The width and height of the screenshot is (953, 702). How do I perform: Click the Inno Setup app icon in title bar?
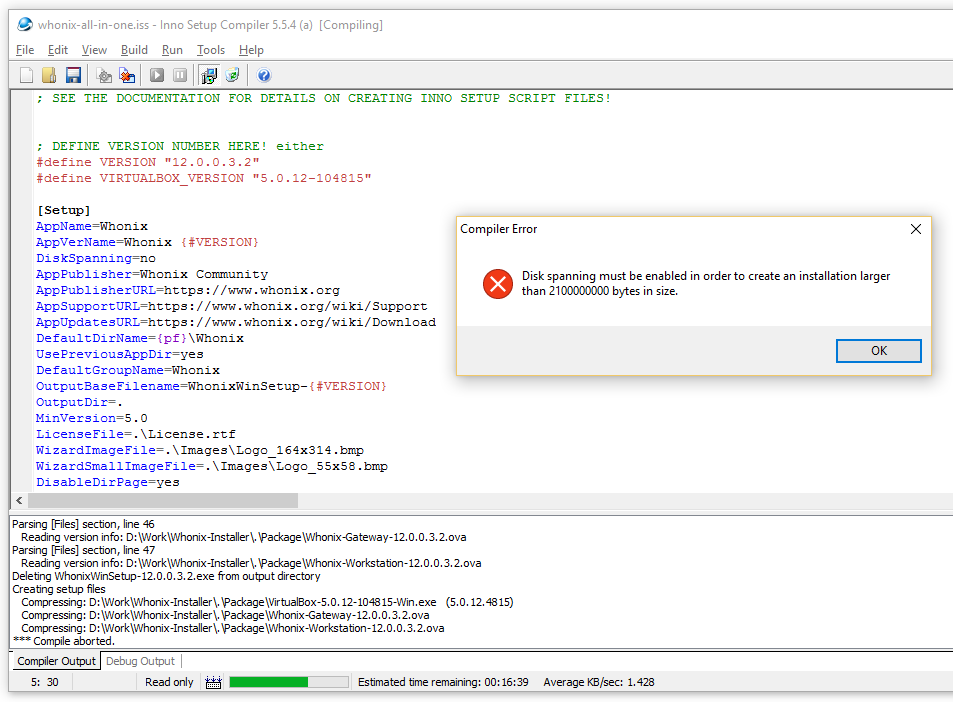25,25
